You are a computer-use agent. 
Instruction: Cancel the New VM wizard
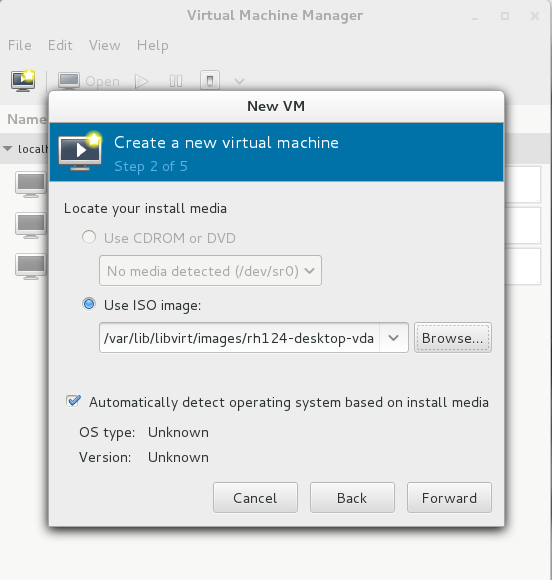(255, 498)
